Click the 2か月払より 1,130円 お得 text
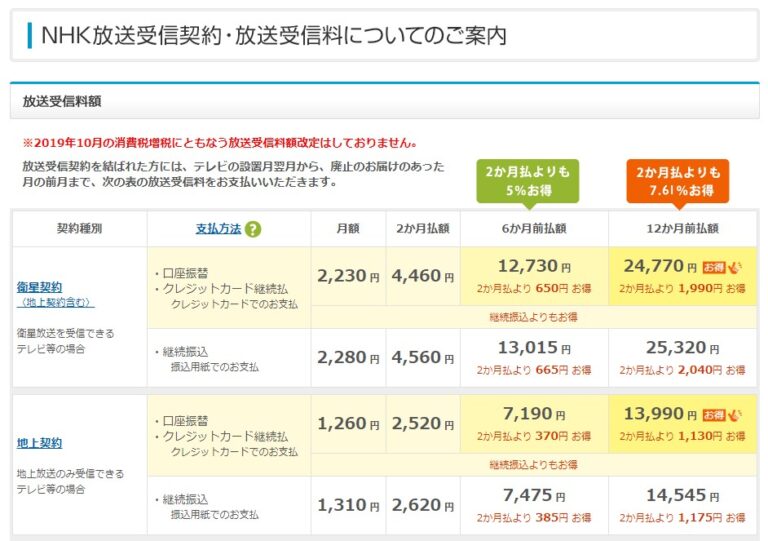The height and width of the screenshot is (541, 768). 682,436
